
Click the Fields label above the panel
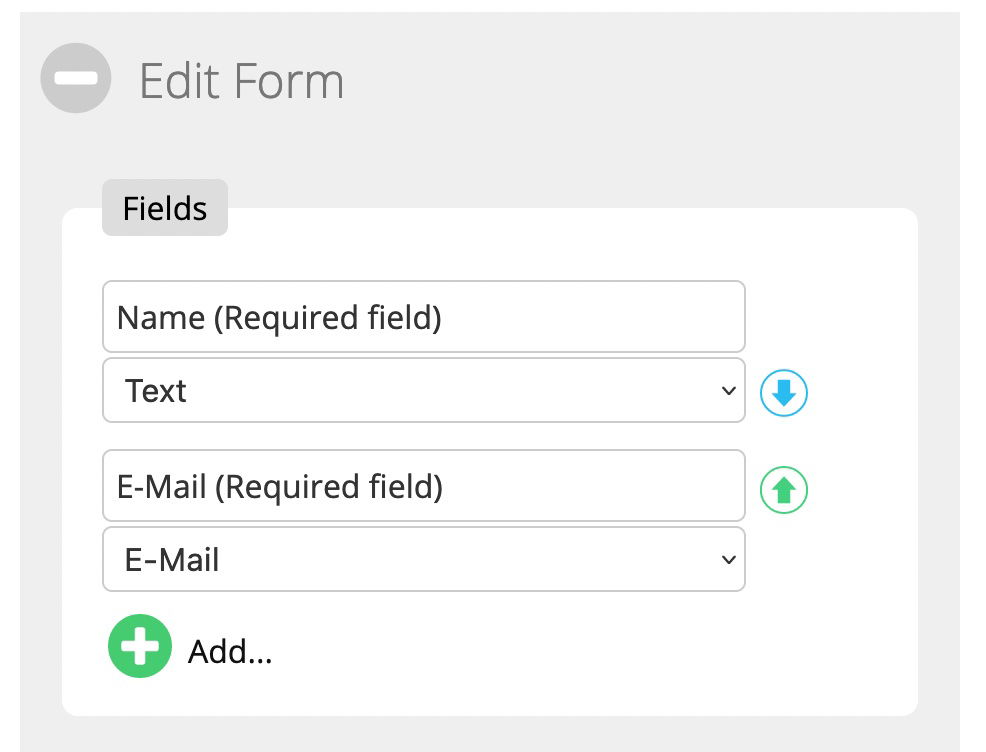coord(165,208)
